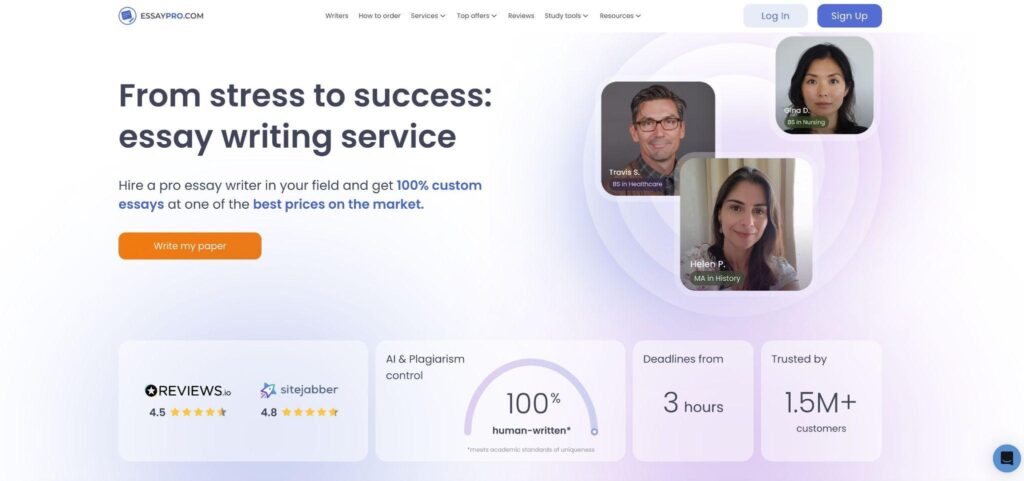Open the How to order page
The height and width of the screenshot is (481, 1024).
click(x=379, y=16)
